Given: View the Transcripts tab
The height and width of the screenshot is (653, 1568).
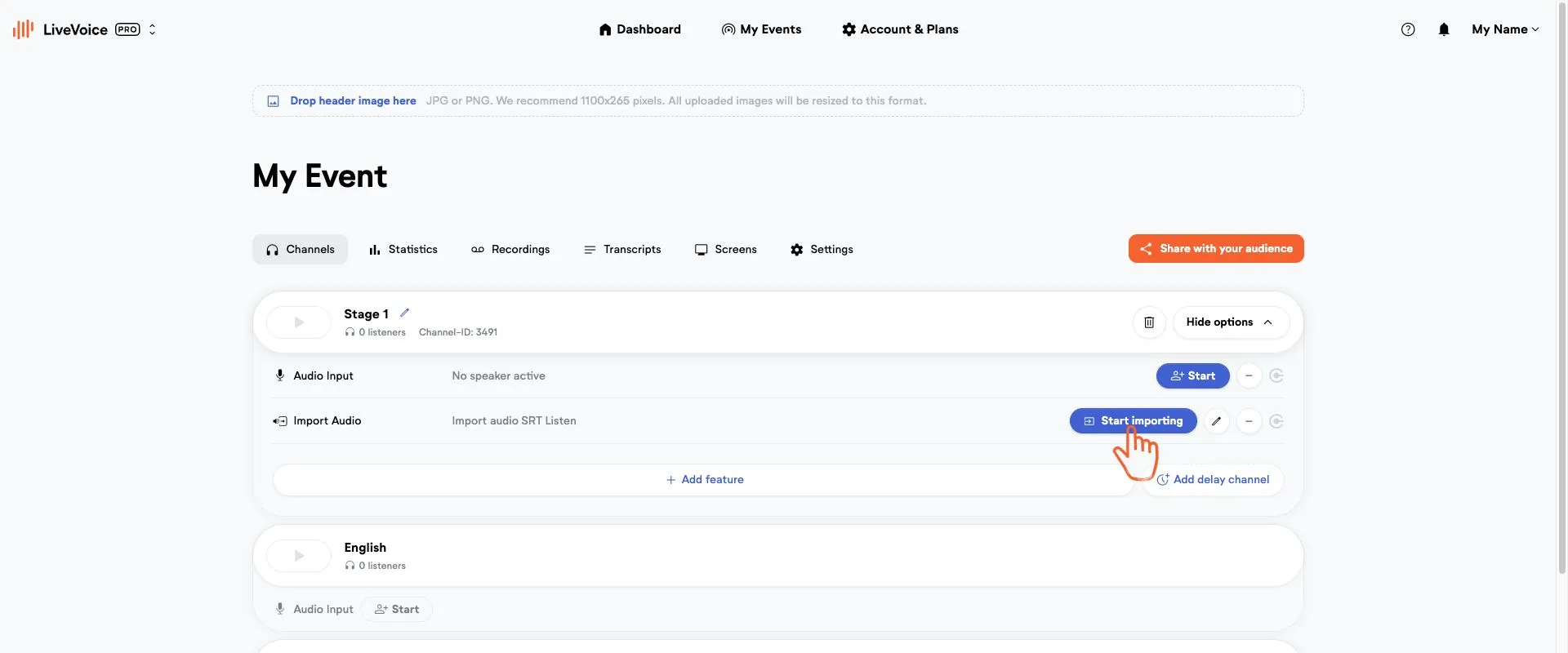Looking at the screenshot, I should 622,250.
